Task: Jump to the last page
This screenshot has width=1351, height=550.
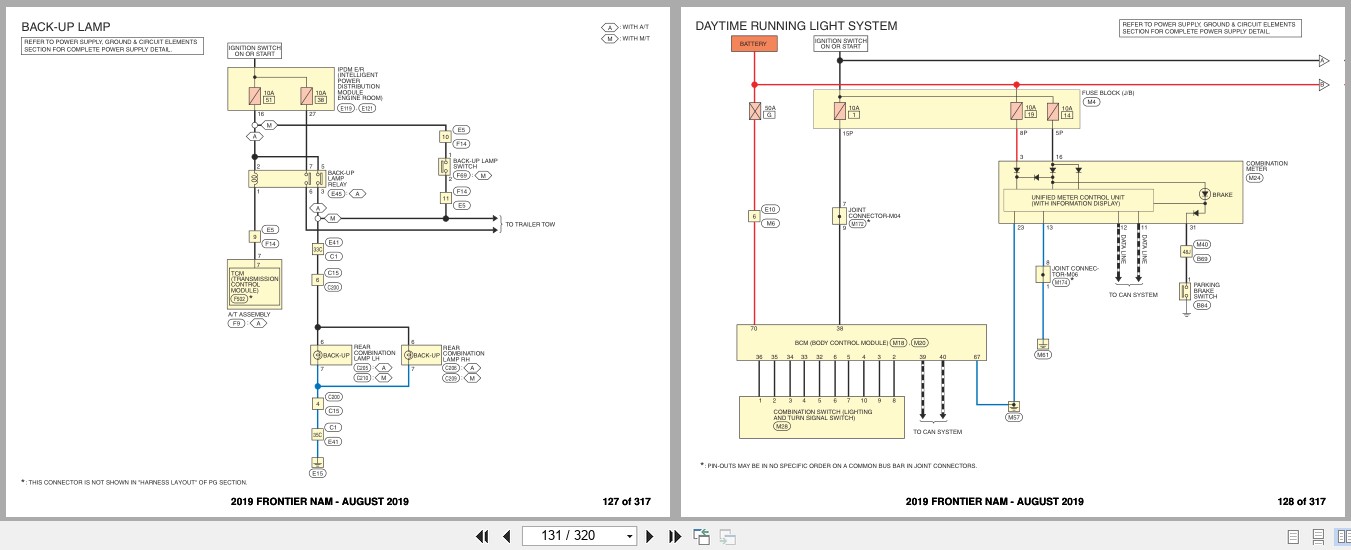Action: tap(674, 536)
